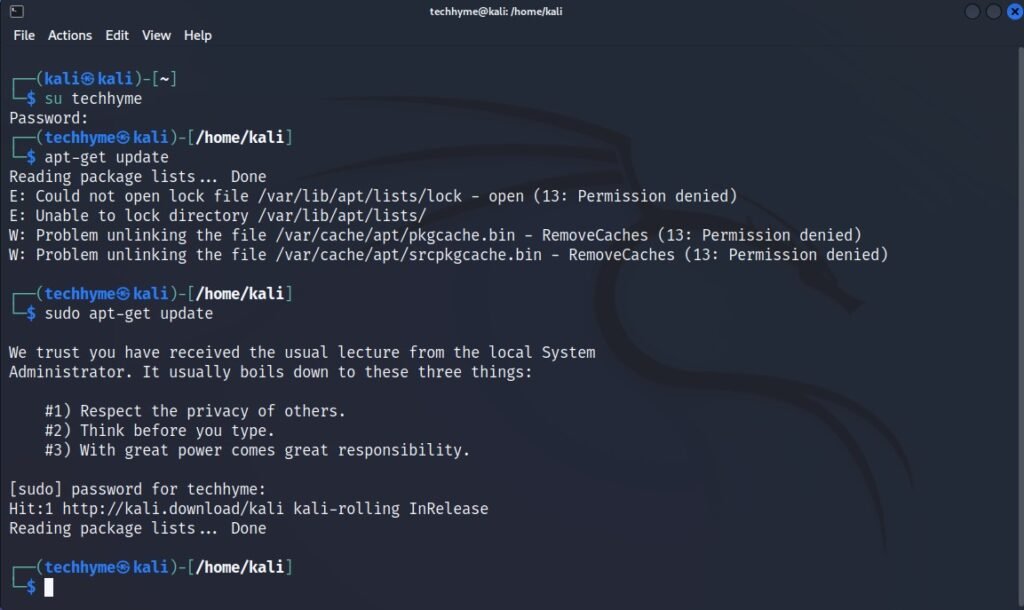Open the View menu
The image size is (1024, 610).
156,35
